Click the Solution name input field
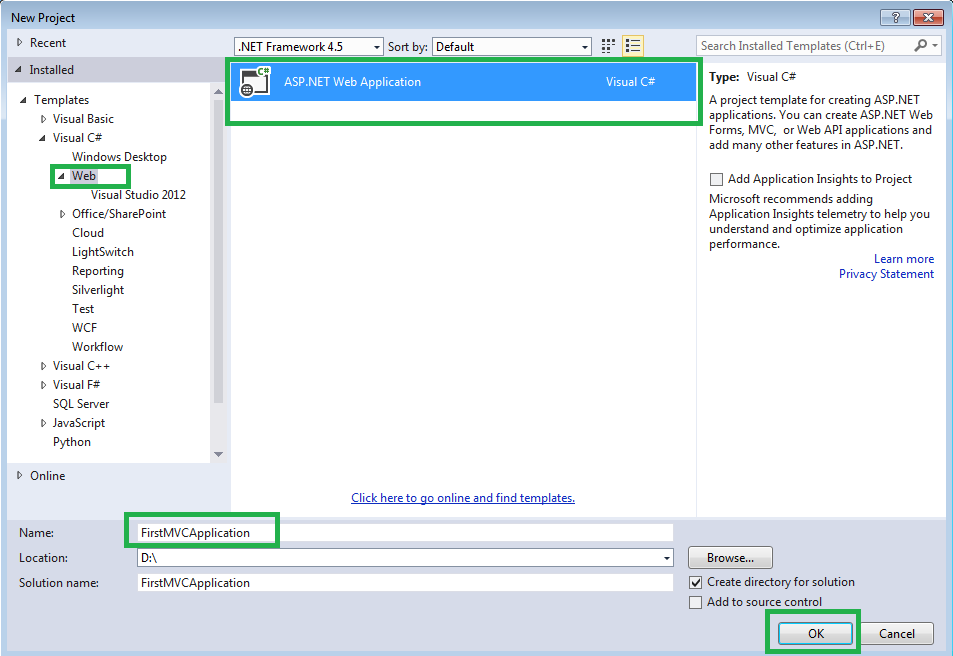953x656 pixels. tap(405, 583)
